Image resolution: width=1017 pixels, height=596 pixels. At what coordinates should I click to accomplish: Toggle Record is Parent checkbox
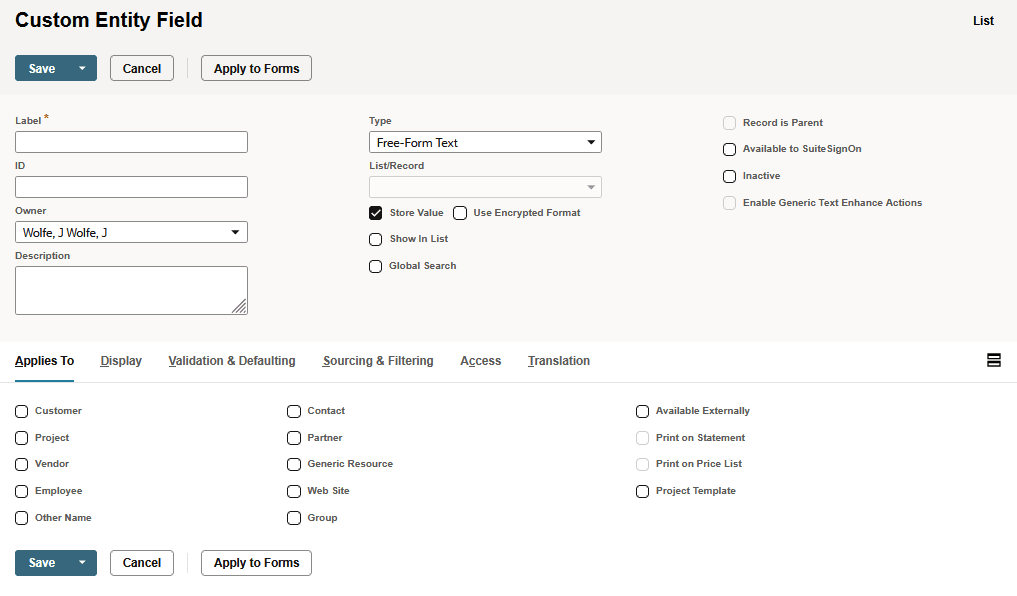730,123
